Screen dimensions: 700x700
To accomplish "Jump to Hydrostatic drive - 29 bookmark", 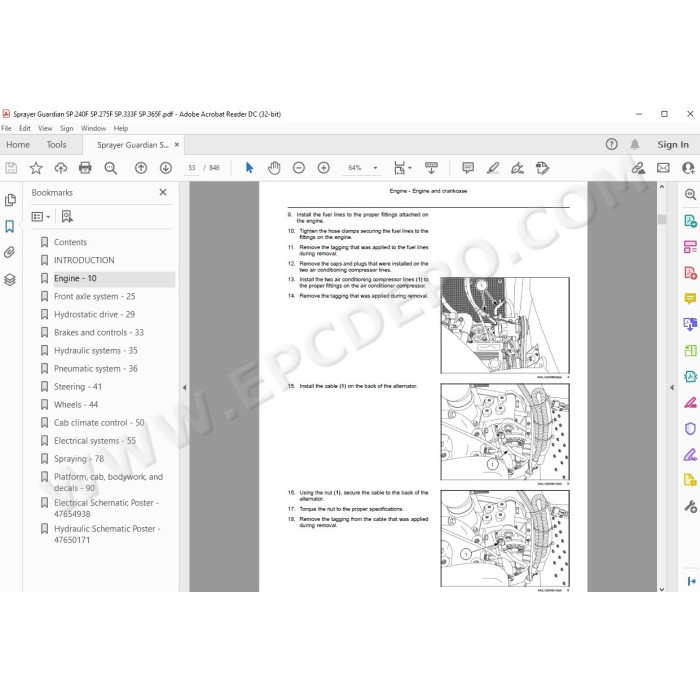I will (x=94, y=314).
